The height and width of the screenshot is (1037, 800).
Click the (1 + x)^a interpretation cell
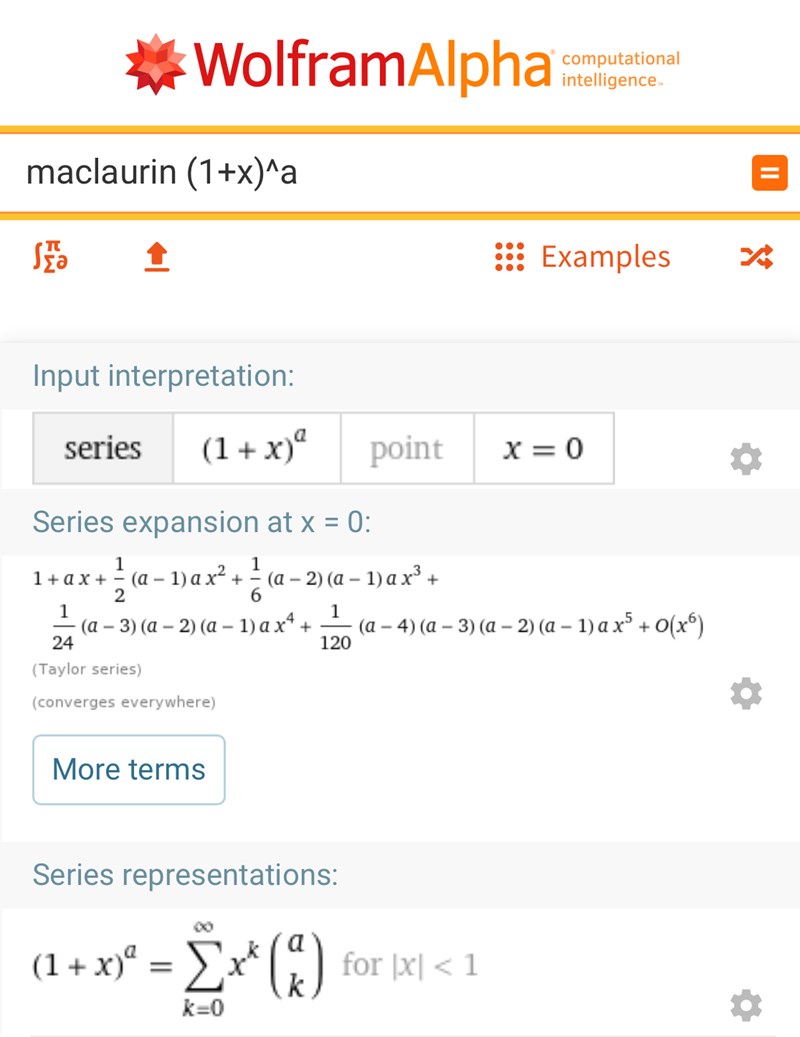(x=256, y=448)
